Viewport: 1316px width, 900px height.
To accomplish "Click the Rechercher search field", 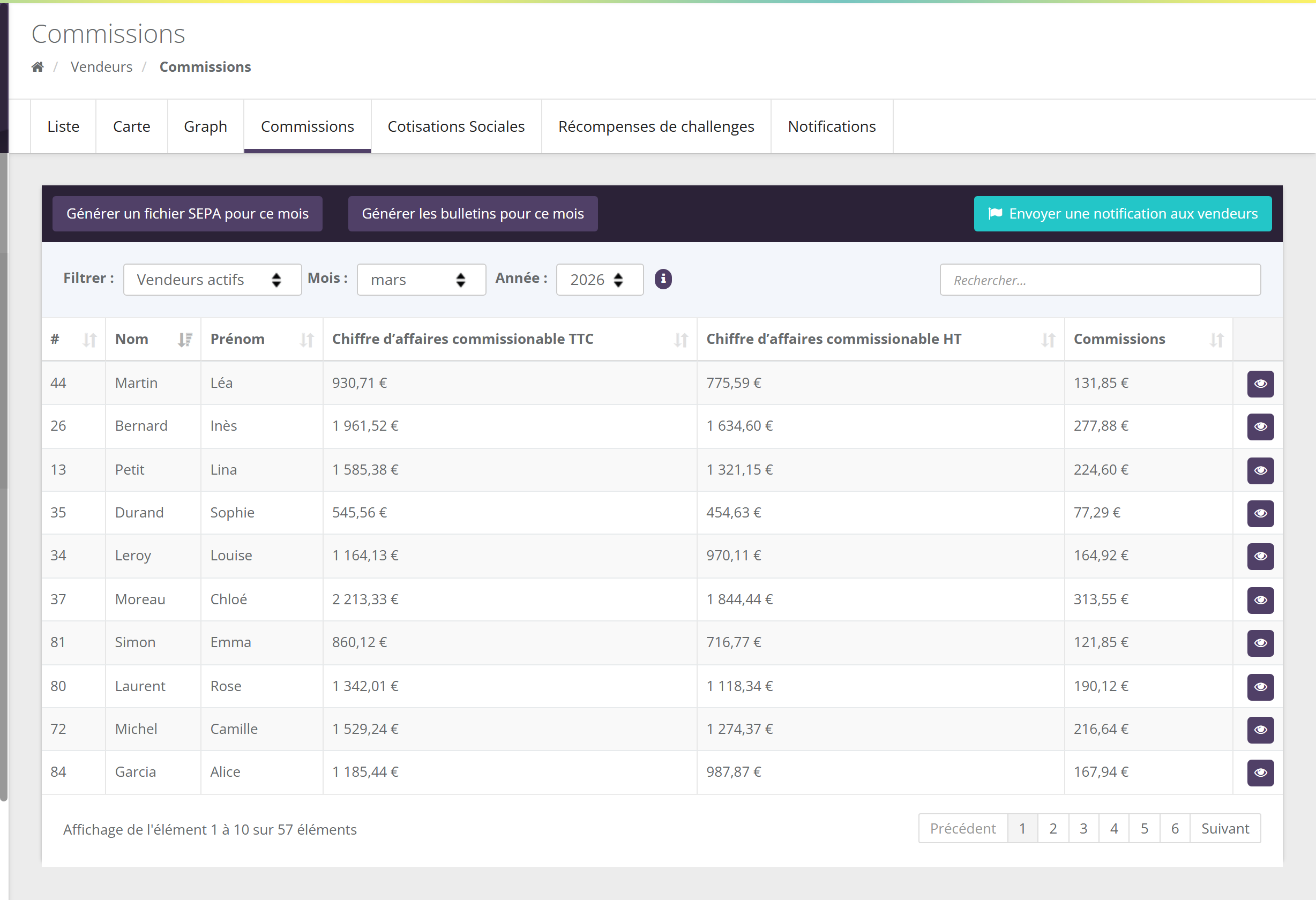I will [x=1100, y=280].
